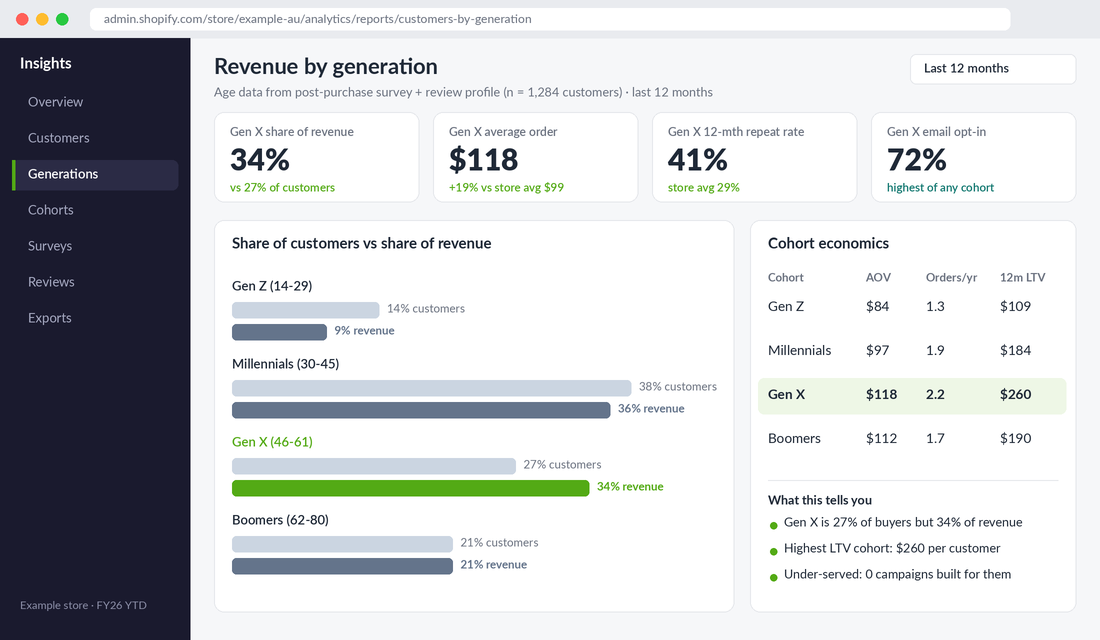This screenshot has height=640, width=1100.
Task: Click the Gen X share of revenue card
Action: pos(316,157)
